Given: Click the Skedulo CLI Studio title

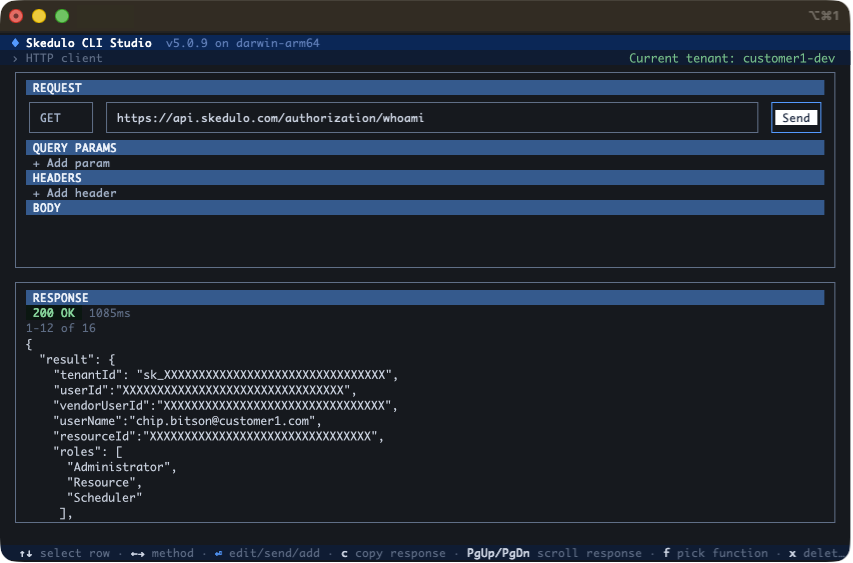Looking at the screenshot, I should click(x=89, y=43).
